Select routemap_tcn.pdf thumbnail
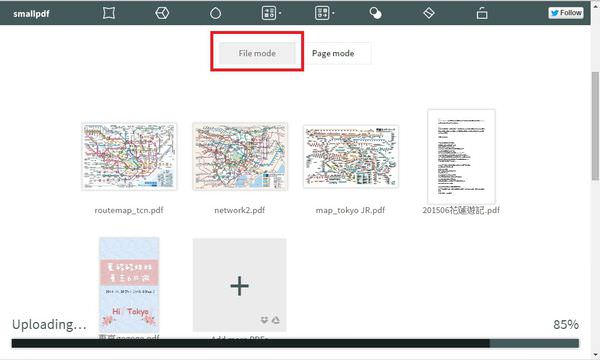600x360 pixels. click(x=129, y=156)
